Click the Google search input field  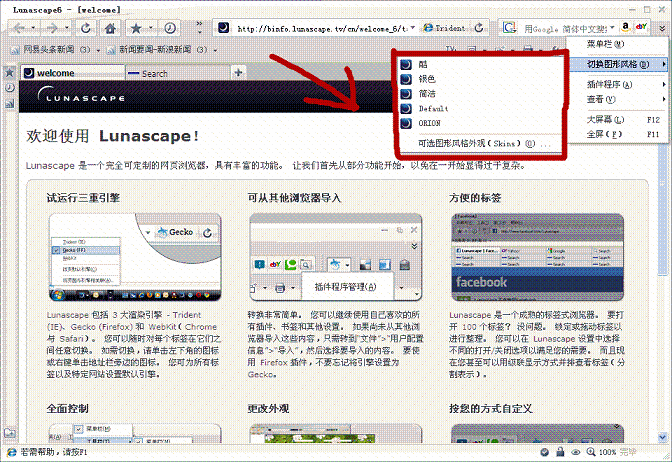click(x=565, y=29)
